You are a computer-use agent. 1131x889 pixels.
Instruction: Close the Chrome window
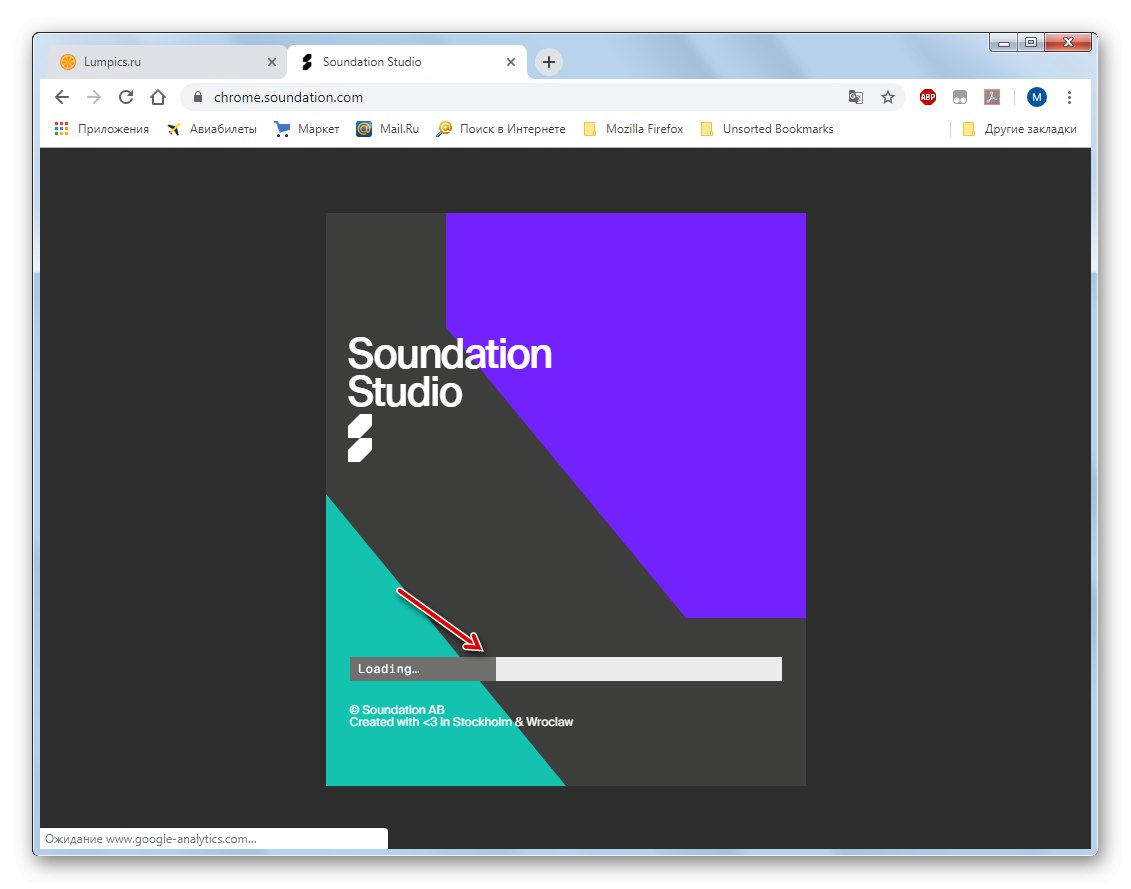1068,43
